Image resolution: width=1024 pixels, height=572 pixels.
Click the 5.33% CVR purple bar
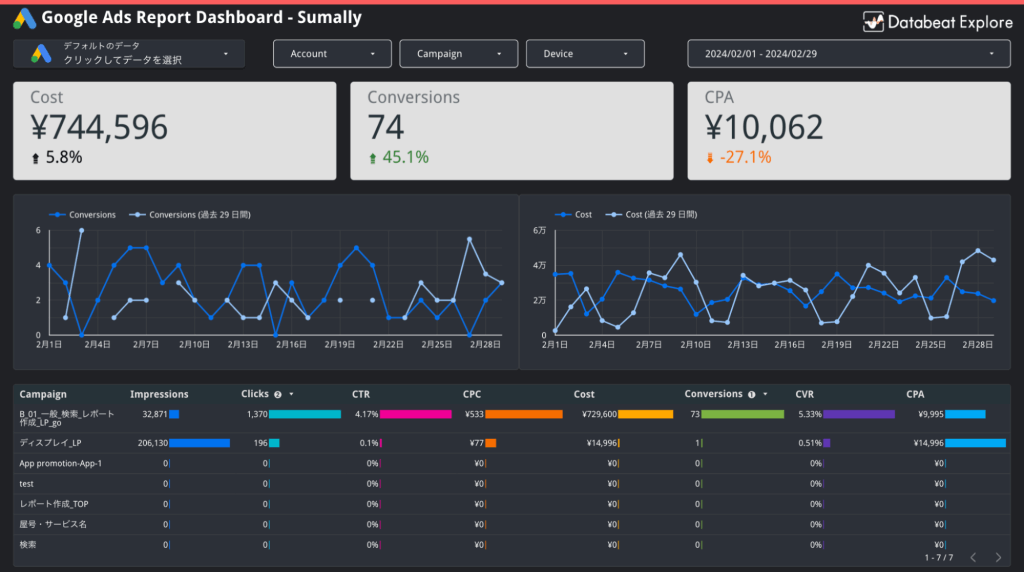(x=859, y=414)
